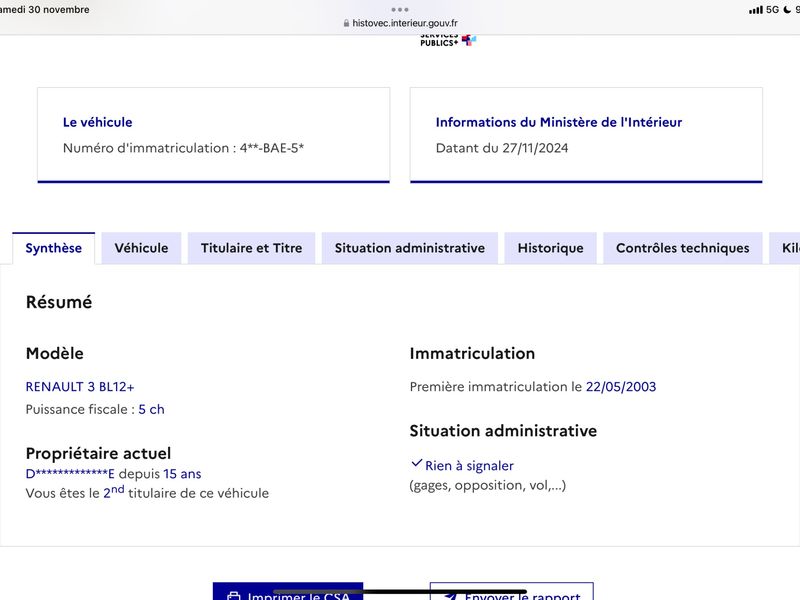Go to the Historique tab

[551, 248]
